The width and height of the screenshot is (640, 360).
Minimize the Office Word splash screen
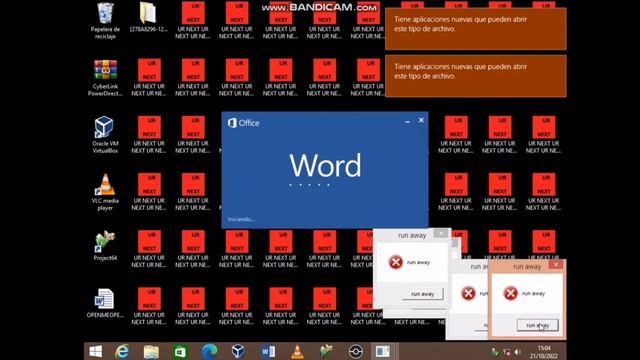point(407,122)
